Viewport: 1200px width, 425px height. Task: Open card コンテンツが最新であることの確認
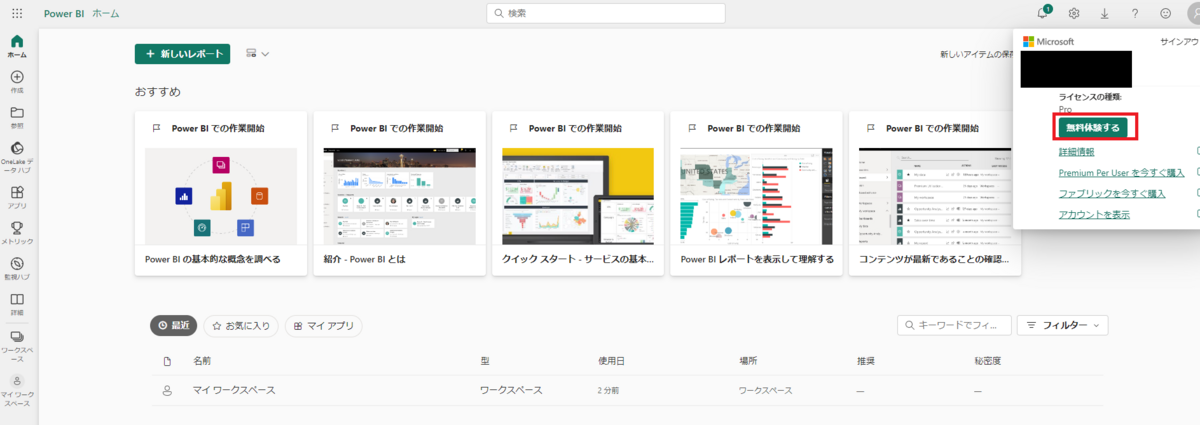pos(935,193)
